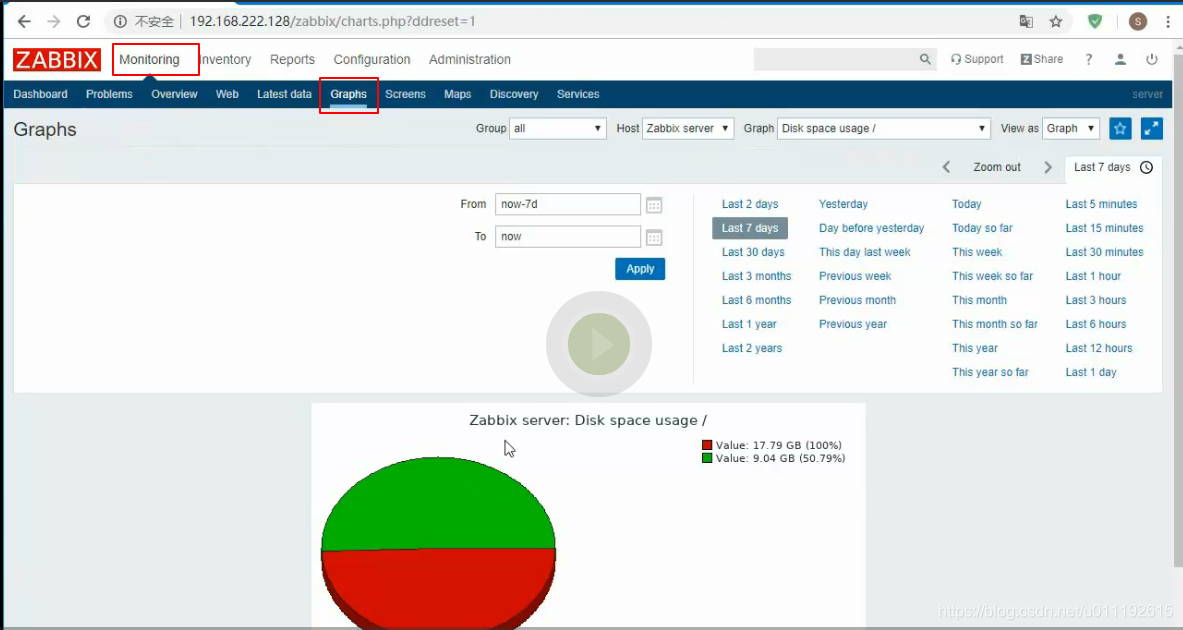1183x630 pixels.
Task: Shift time range back with left chevron
Action: tap(946, 167)
